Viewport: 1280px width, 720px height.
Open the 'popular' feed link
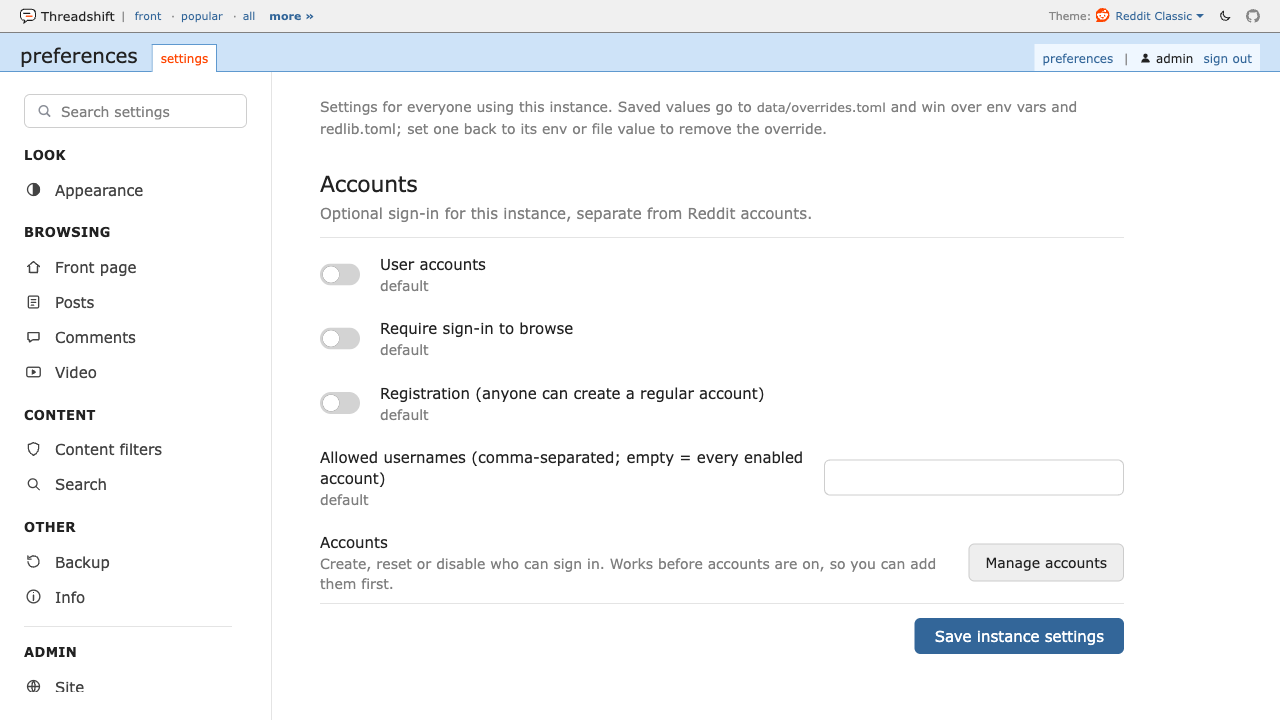point(202,16)
